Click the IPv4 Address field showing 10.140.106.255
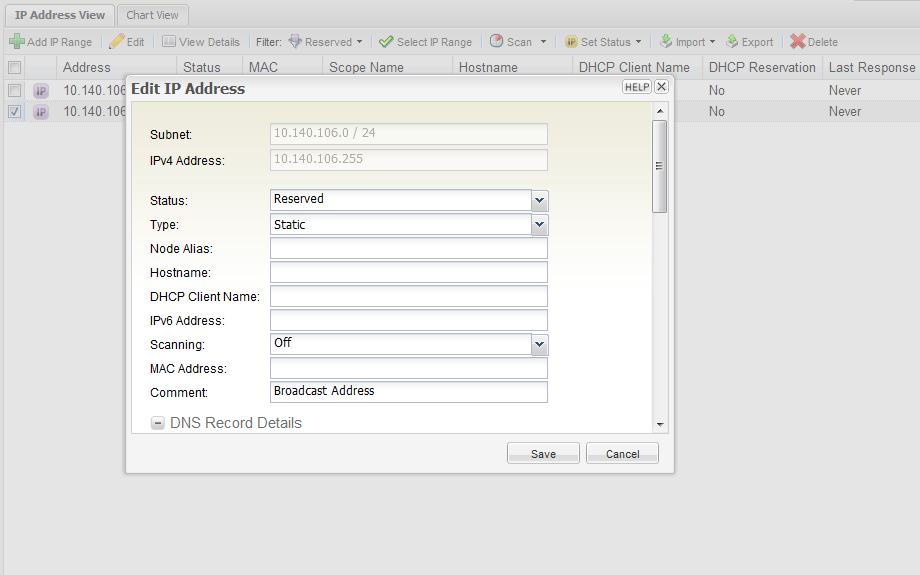 408,160
